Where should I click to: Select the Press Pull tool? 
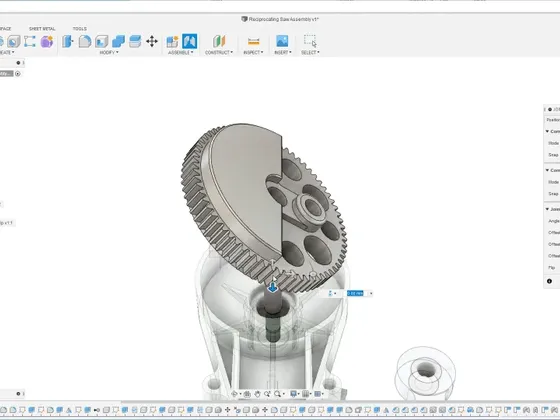coord(68,41)
